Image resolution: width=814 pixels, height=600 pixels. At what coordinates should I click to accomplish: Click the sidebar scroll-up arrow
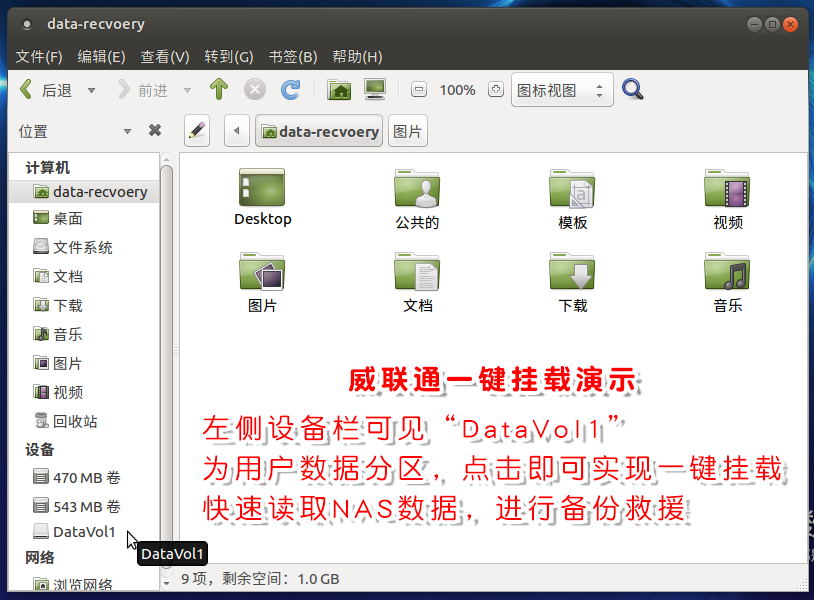[x=166, y=158]
